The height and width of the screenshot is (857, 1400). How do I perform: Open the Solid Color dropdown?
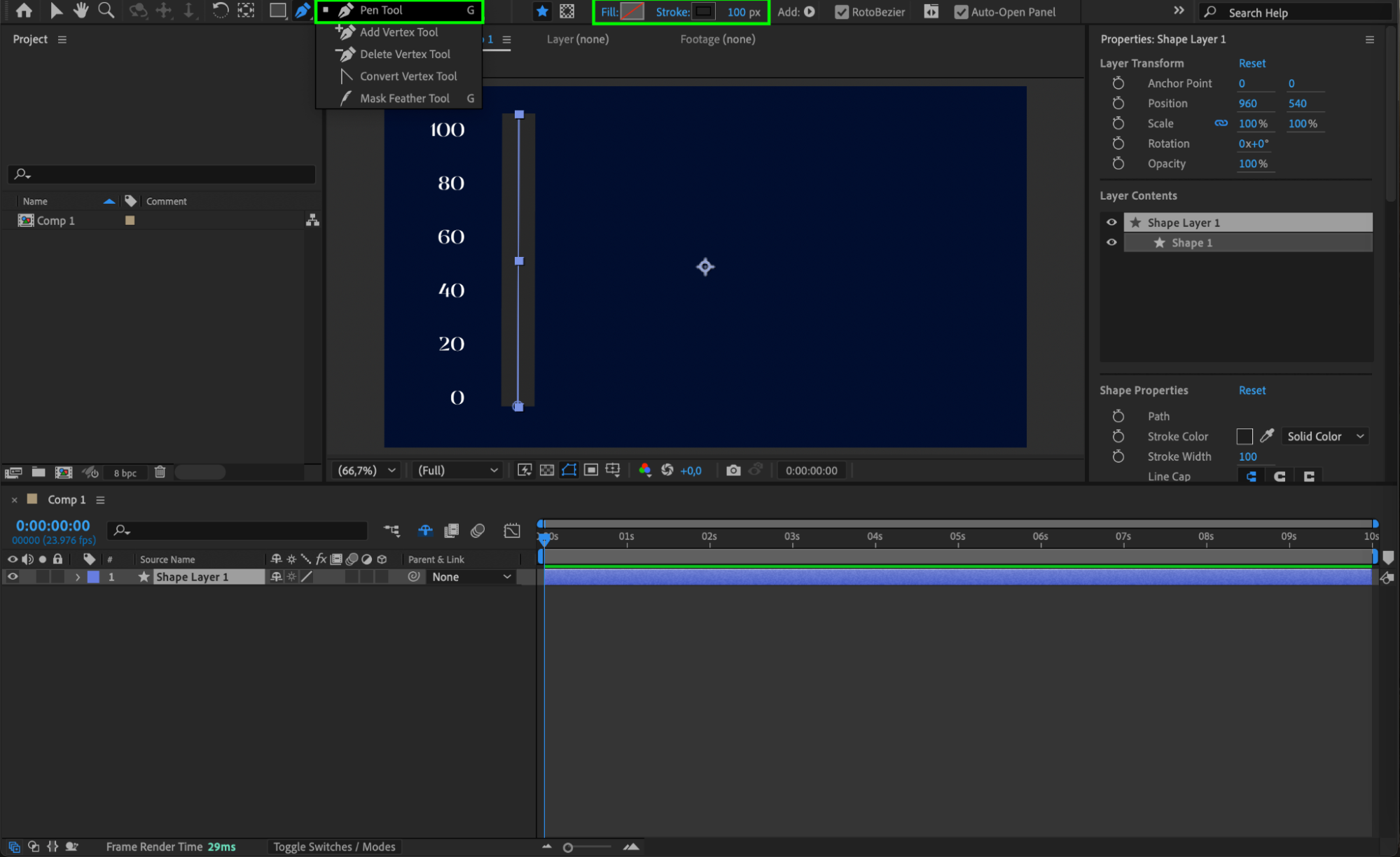(x=1325, y=436)
